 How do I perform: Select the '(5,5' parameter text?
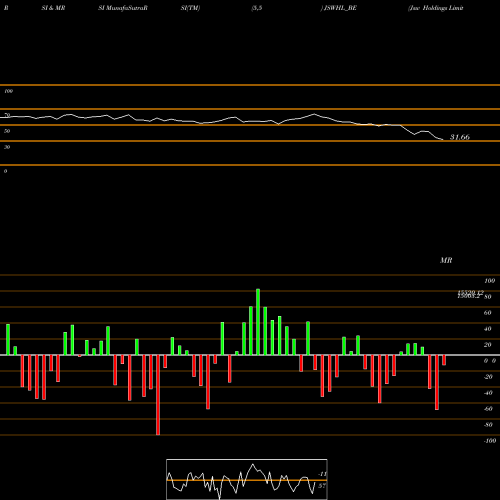[x=257, y=8]
